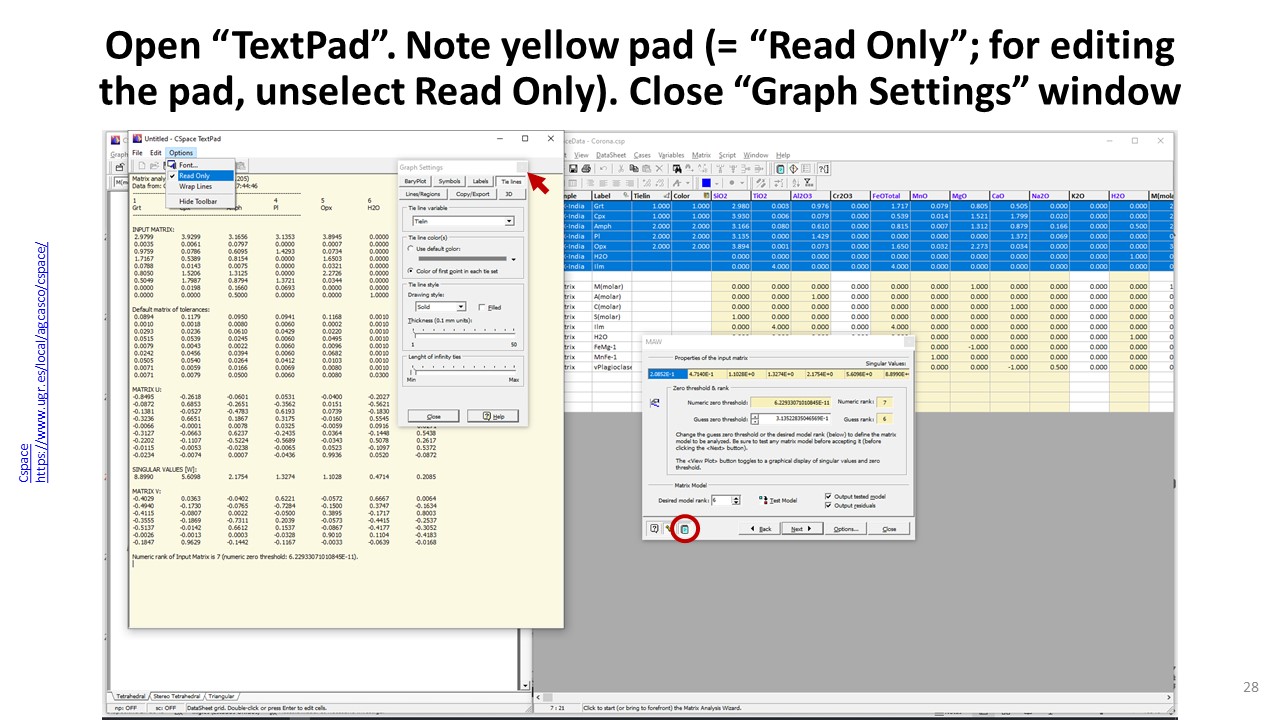This screenshot has height=720, width=1280.
Task: Click the print icon in CSpaceData toolbar
Action: click(x=585, y=169)
